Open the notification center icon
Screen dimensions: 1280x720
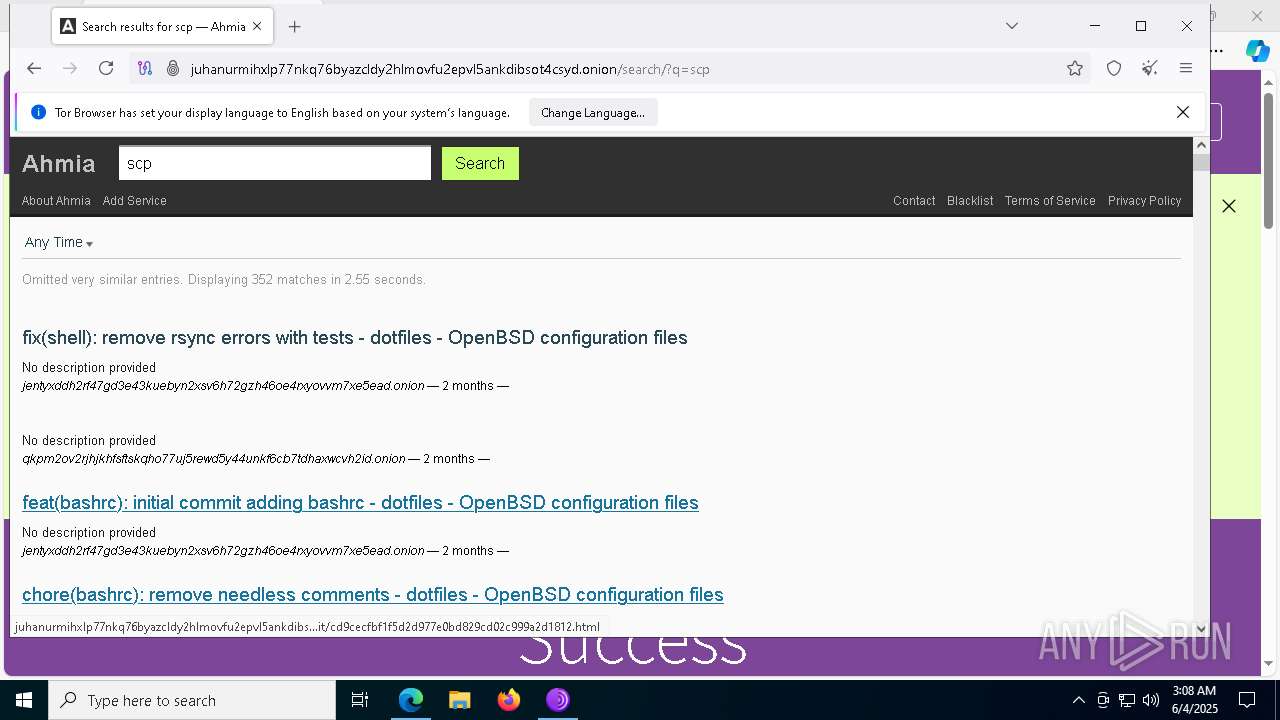pos(1247,700)
